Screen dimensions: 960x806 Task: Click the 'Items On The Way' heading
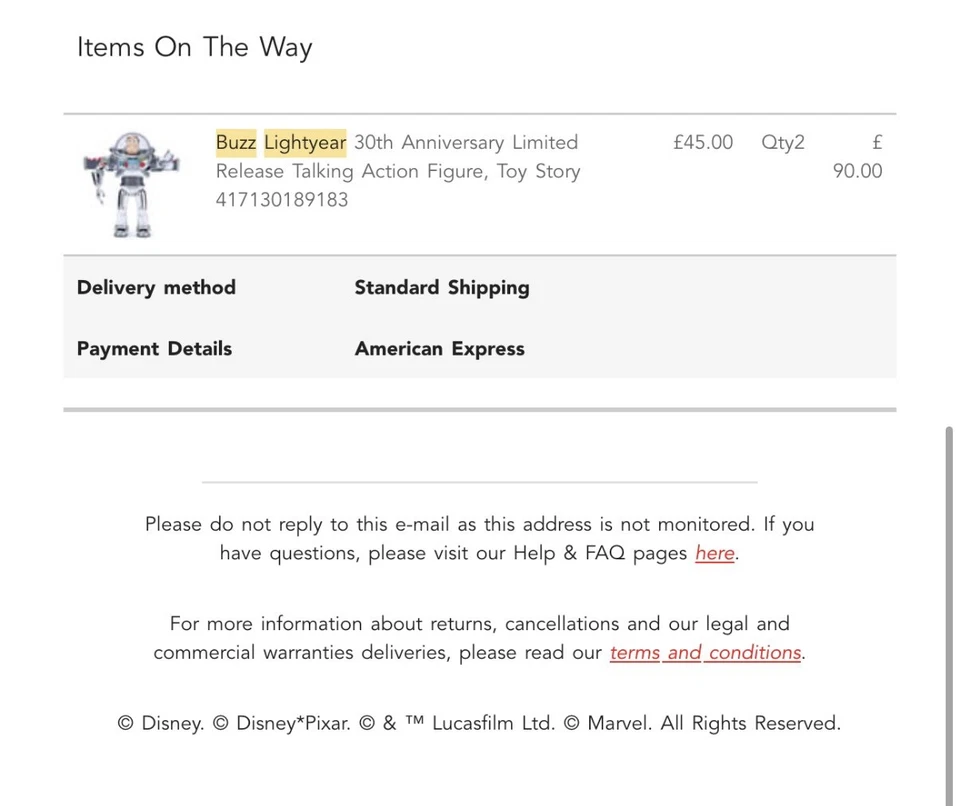[195, 47]
